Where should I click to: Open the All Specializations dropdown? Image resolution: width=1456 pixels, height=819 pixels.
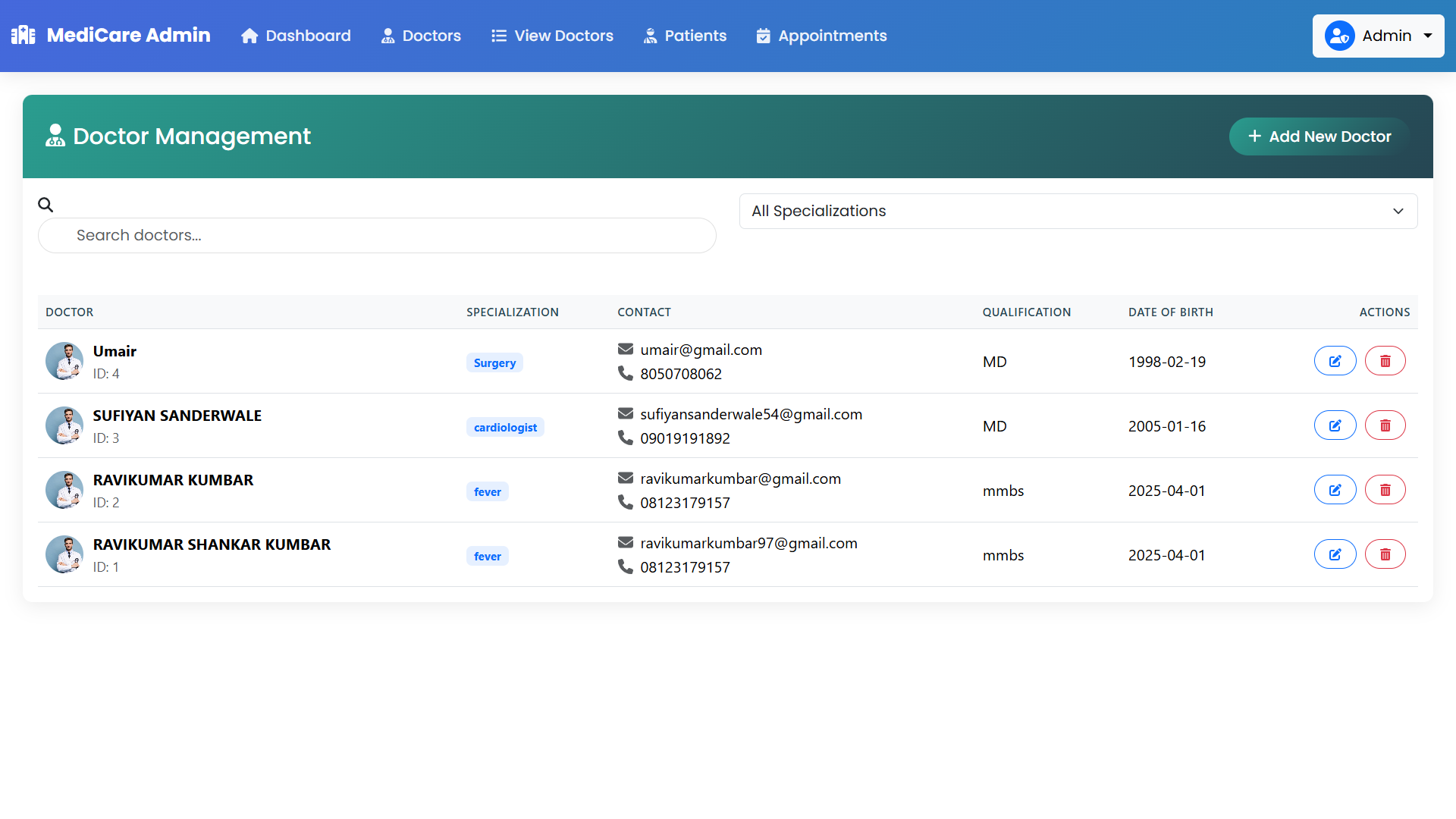click(1078, 211)
